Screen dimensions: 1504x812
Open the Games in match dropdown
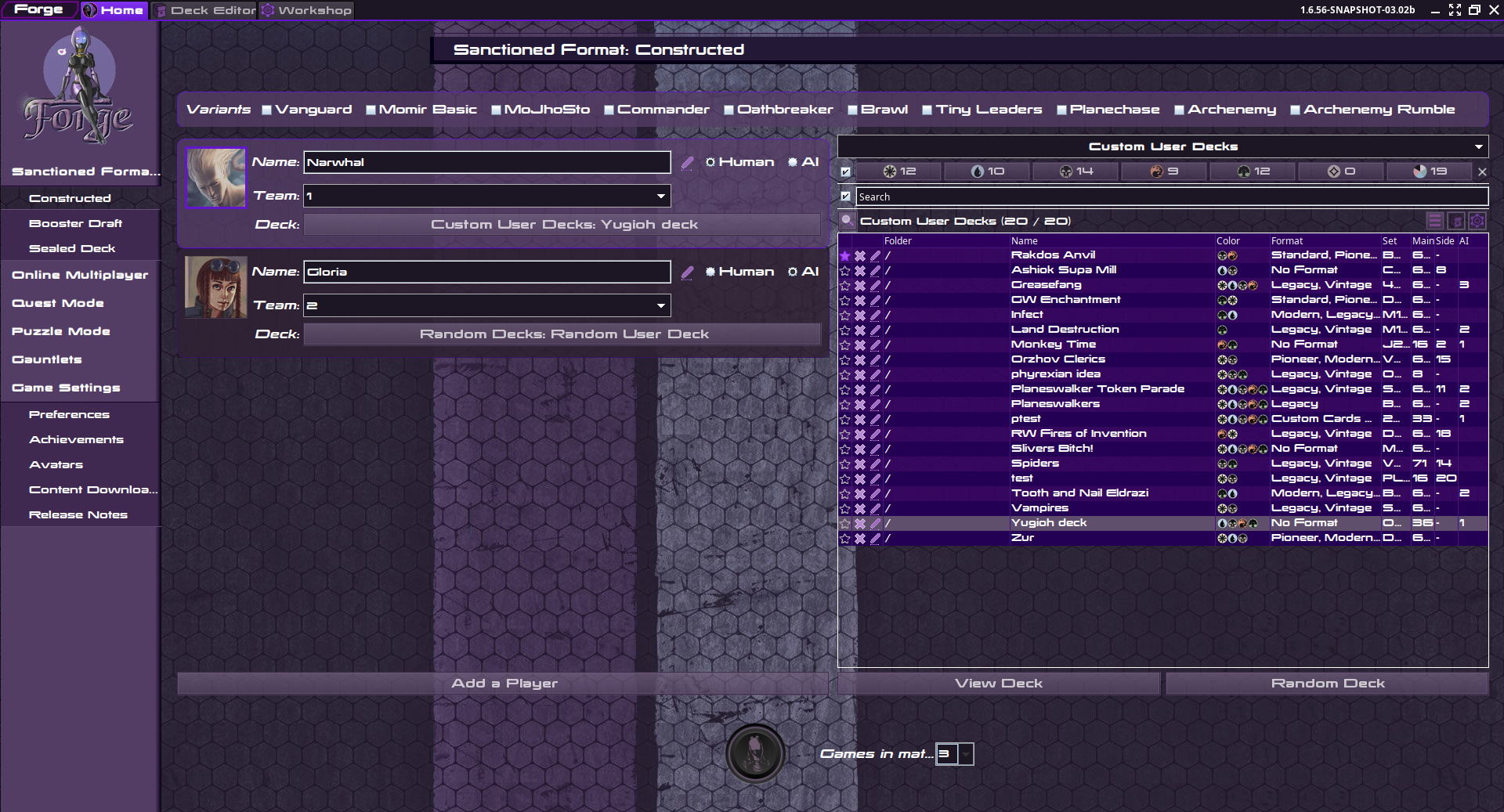coord(966,754)
